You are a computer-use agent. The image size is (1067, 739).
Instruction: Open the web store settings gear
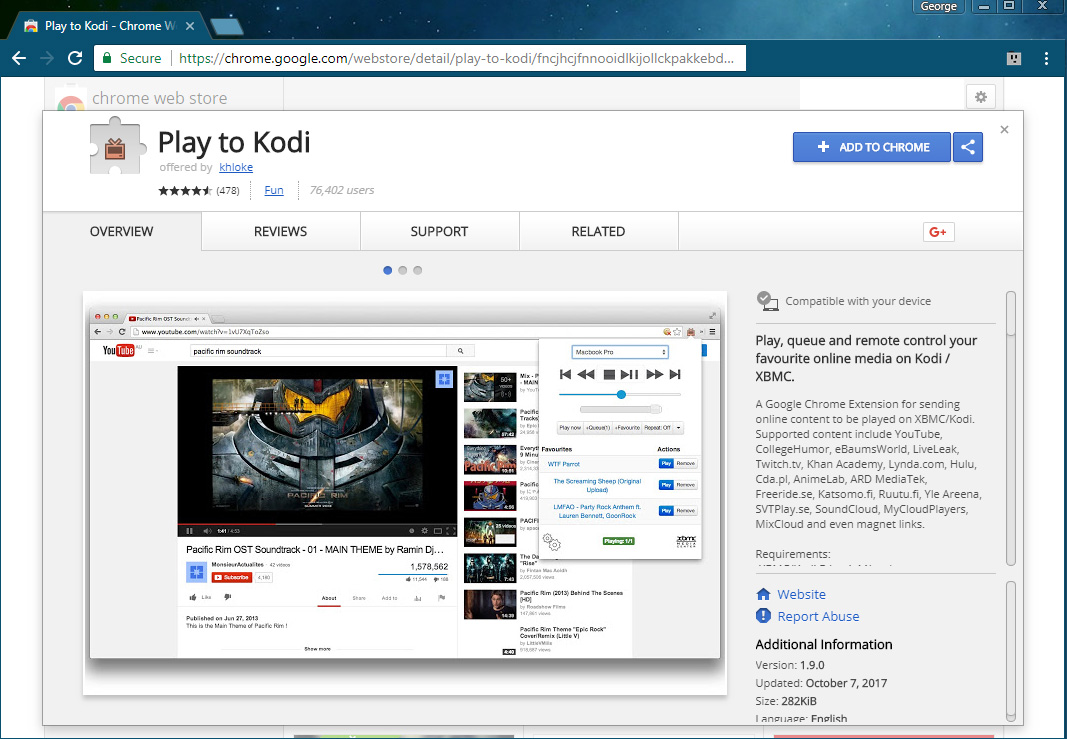coord(981,97)
